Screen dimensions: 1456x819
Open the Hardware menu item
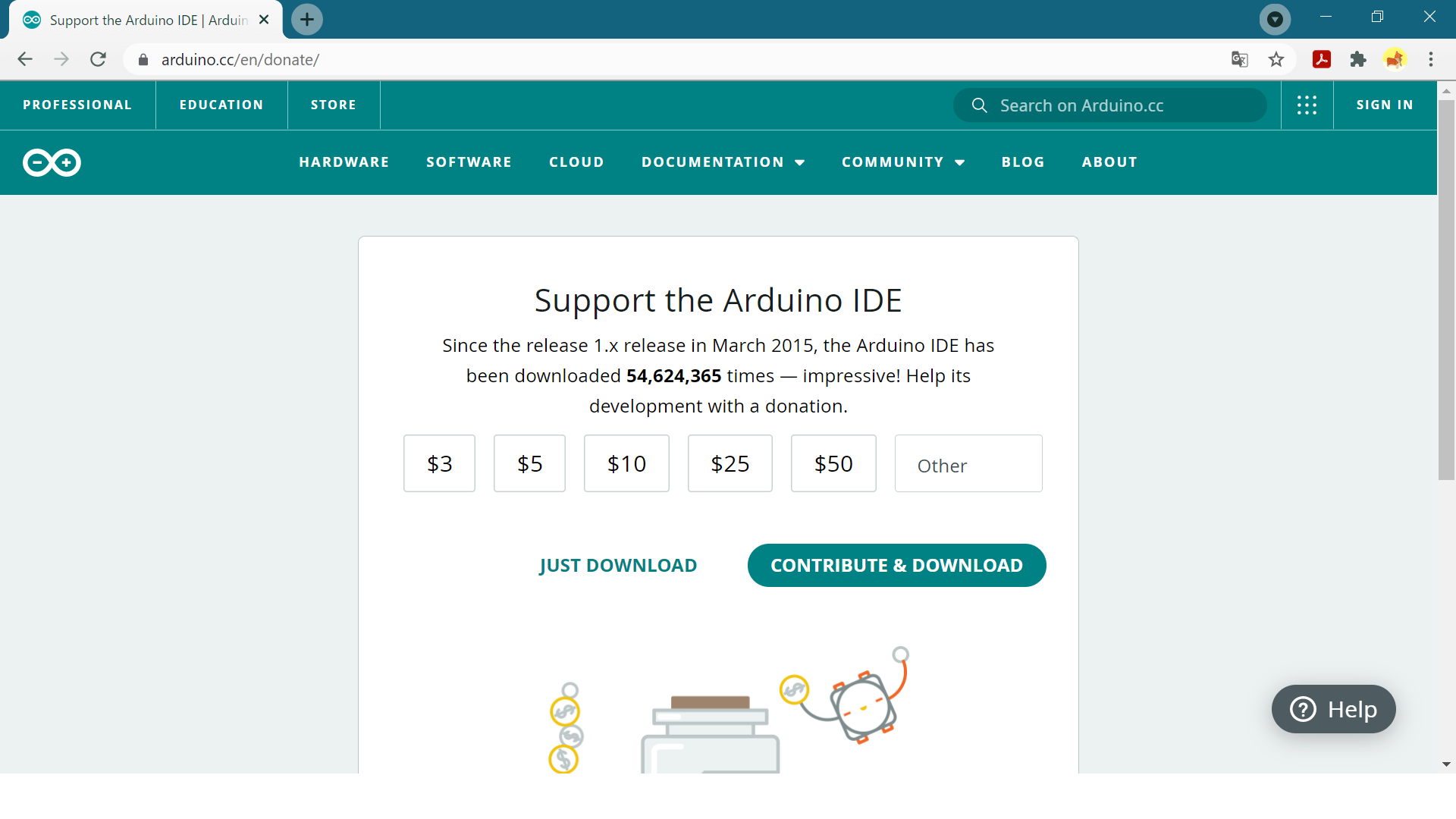[x=344, y=162]
